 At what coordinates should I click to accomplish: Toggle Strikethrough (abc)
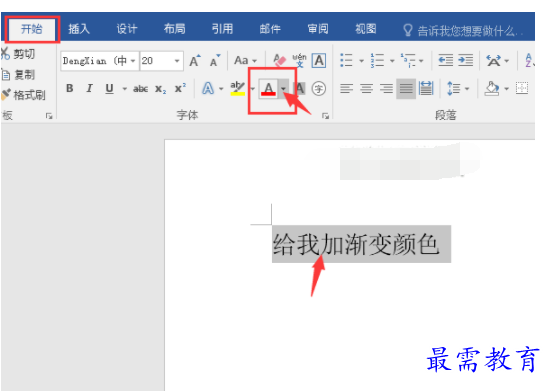(x=140, y=89)
